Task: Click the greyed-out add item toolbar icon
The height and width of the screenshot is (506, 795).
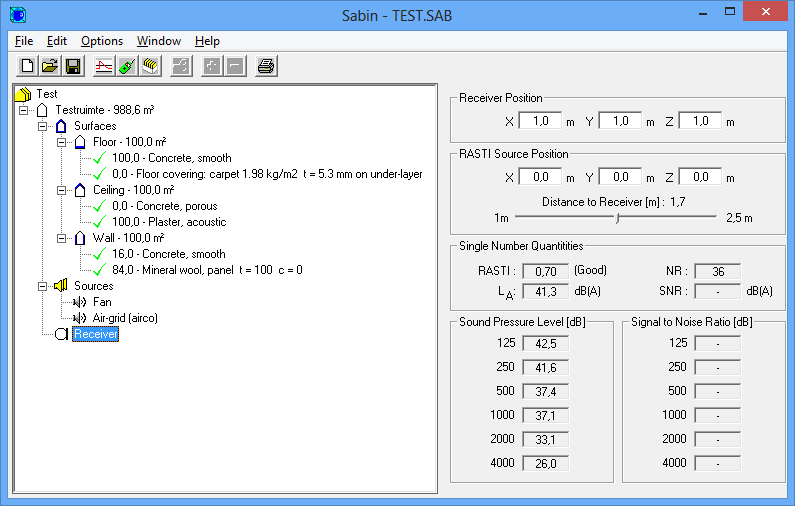Action: coord(212,66)
